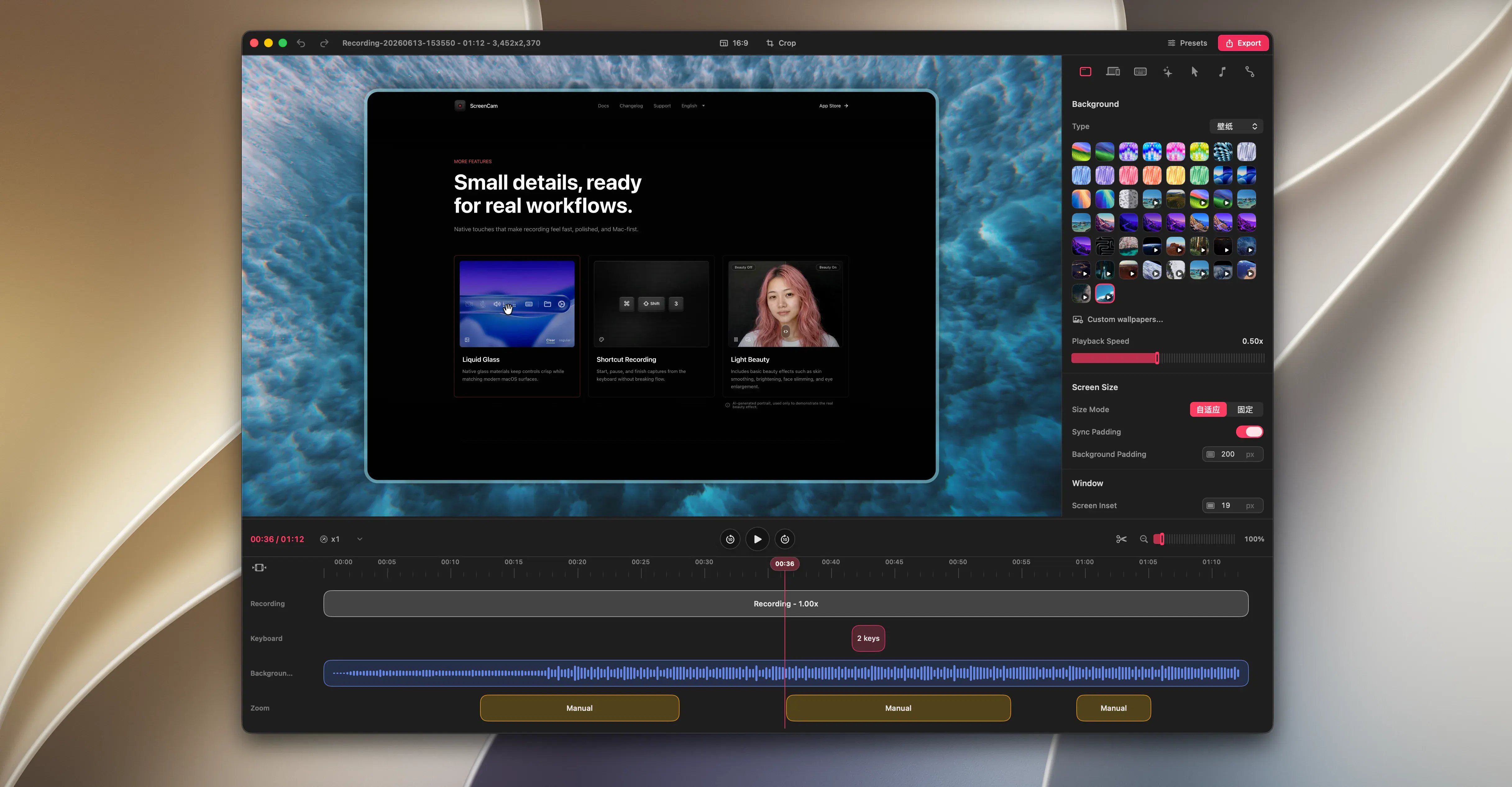Click the 100% timeline zoom value

point(1254,539)
